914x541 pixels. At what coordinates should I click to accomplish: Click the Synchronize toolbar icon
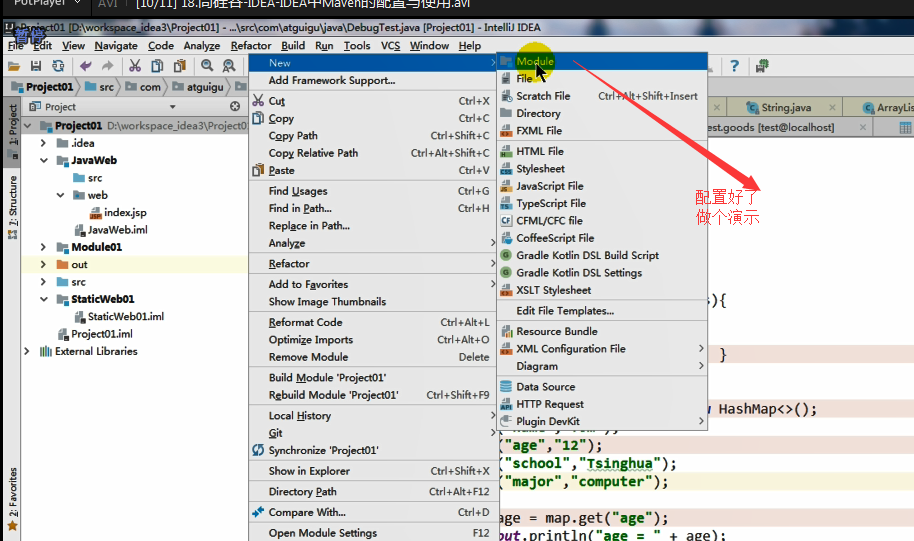[x=58, y=66]
